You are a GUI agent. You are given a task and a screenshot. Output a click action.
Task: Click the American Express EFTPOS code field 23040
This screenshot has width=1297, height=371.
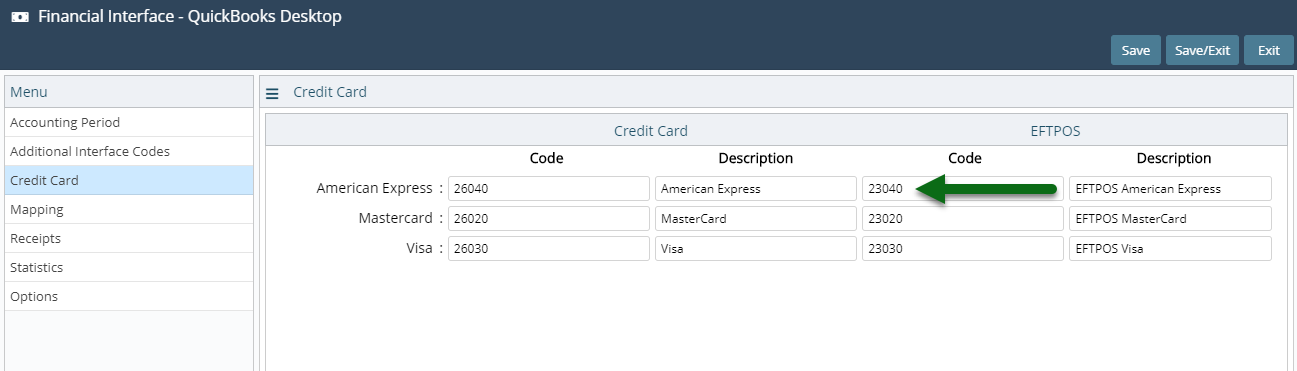click(963, 188)
